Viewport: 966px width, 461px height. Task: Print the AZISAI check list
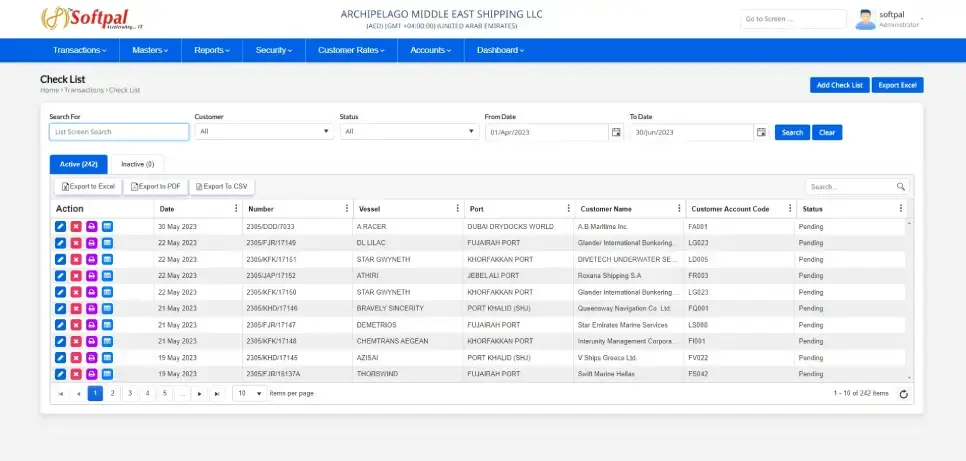coord(92,357)
